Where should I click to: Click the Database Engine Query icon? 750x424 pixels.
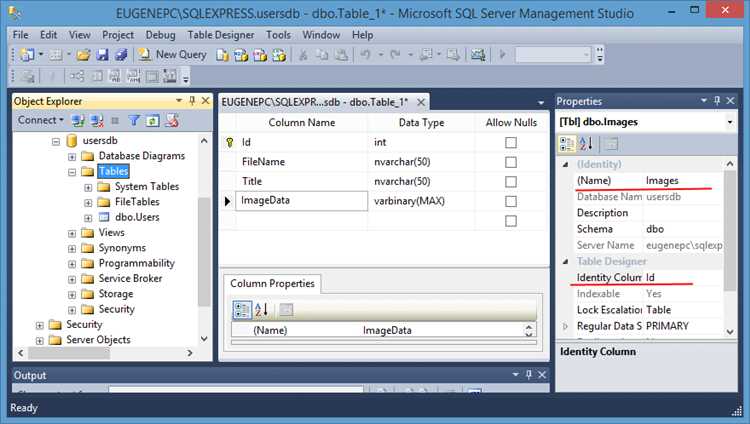222,55
